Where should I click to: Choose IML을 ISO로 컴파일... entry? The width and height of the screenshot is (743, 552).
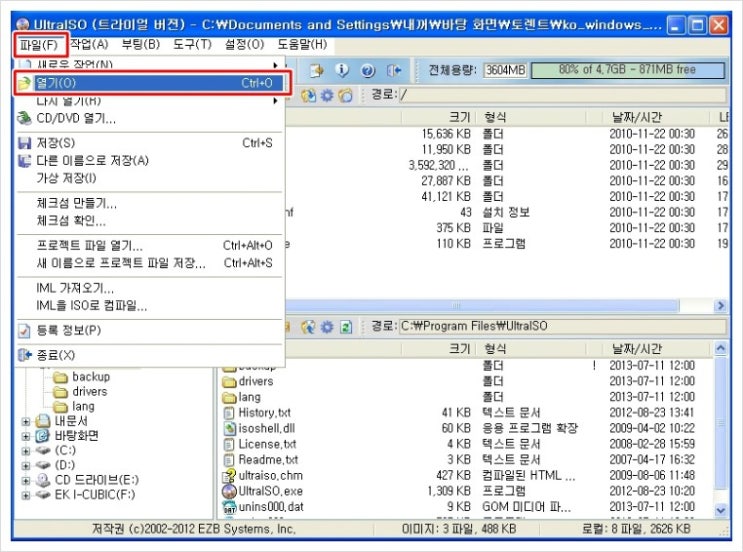151,306
